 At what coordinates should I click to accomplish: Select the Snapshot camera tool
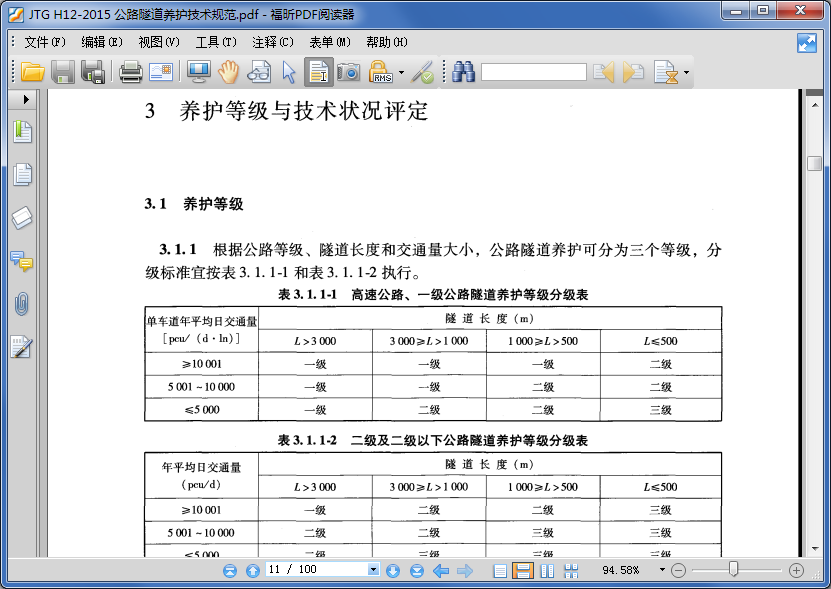[349, 72]
